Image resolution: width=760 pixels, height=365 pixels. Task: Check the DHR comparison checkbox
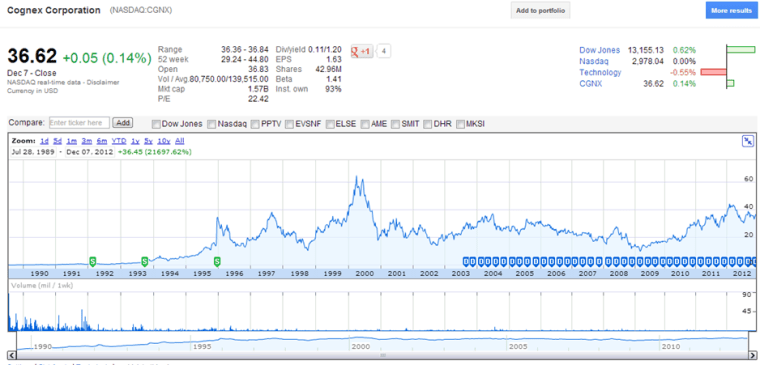[x=428, y=124]
